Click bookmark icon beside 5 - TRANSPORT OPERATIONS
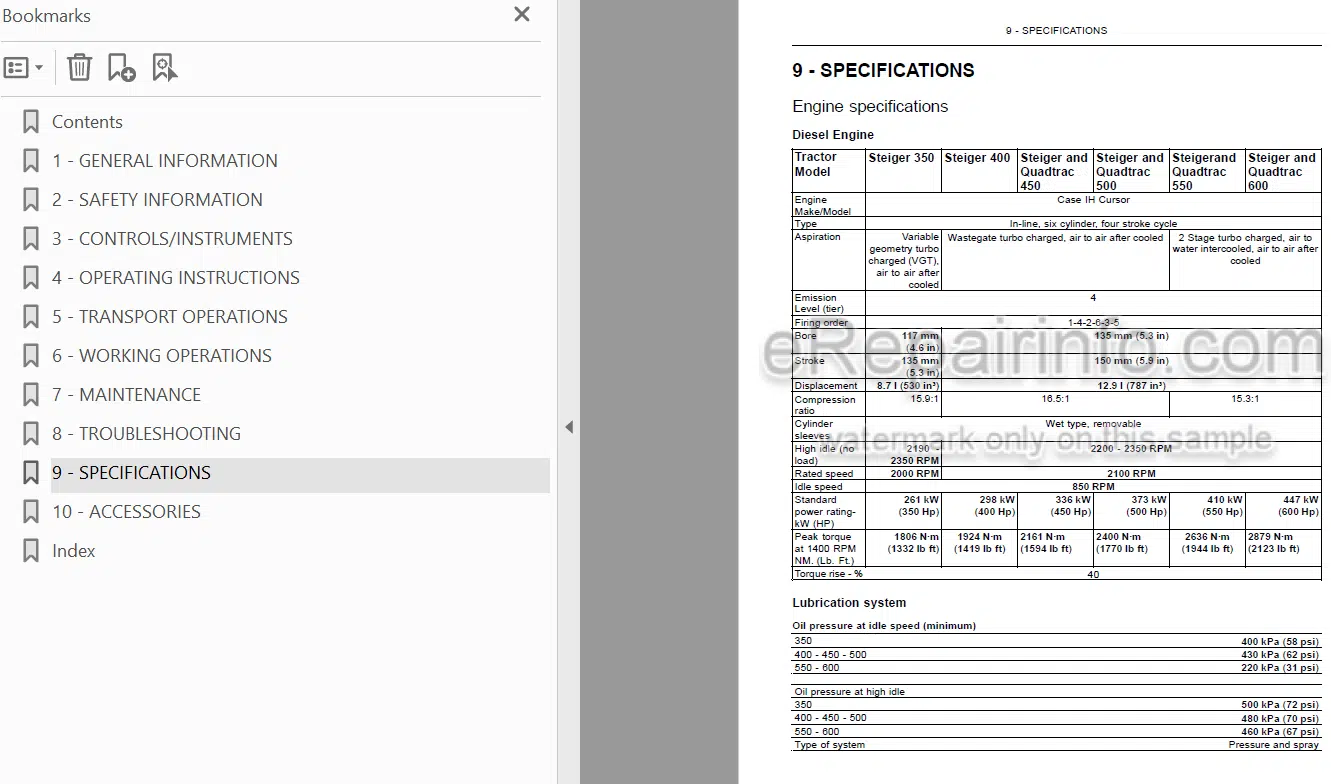The width and height of the screenshot is (1331, 784). [31, 317]
